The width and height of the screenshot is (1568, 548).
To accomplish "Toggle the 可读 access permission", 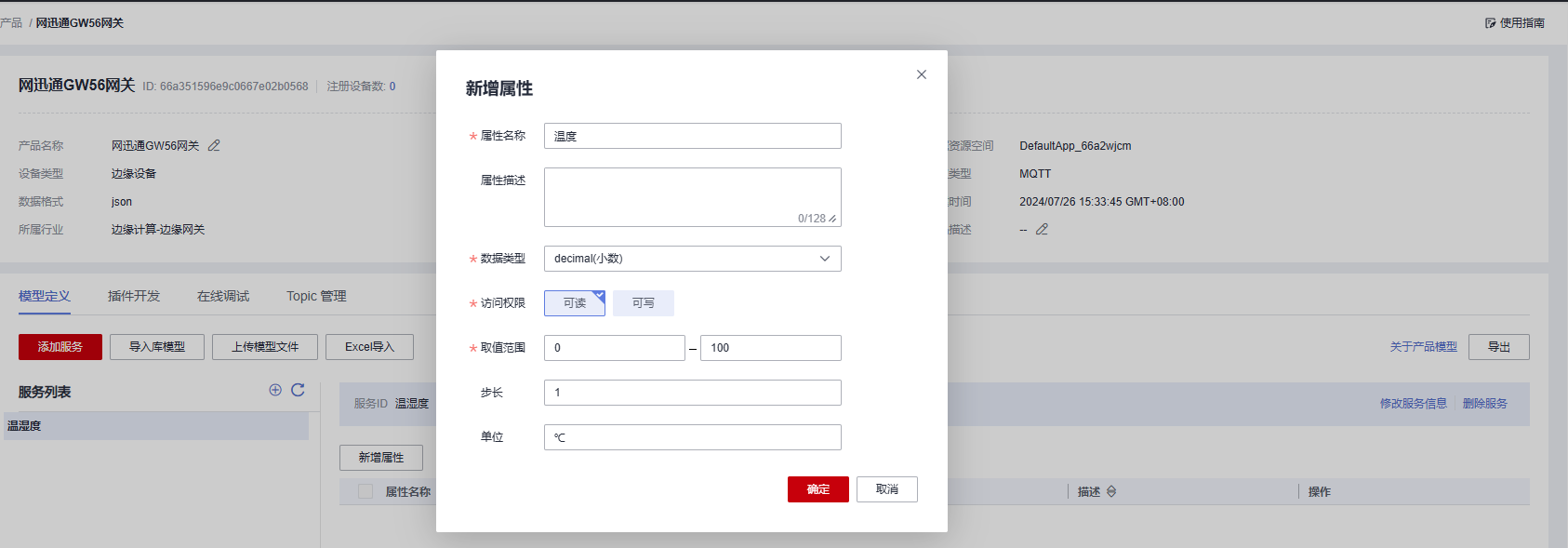I will [575, 303].
